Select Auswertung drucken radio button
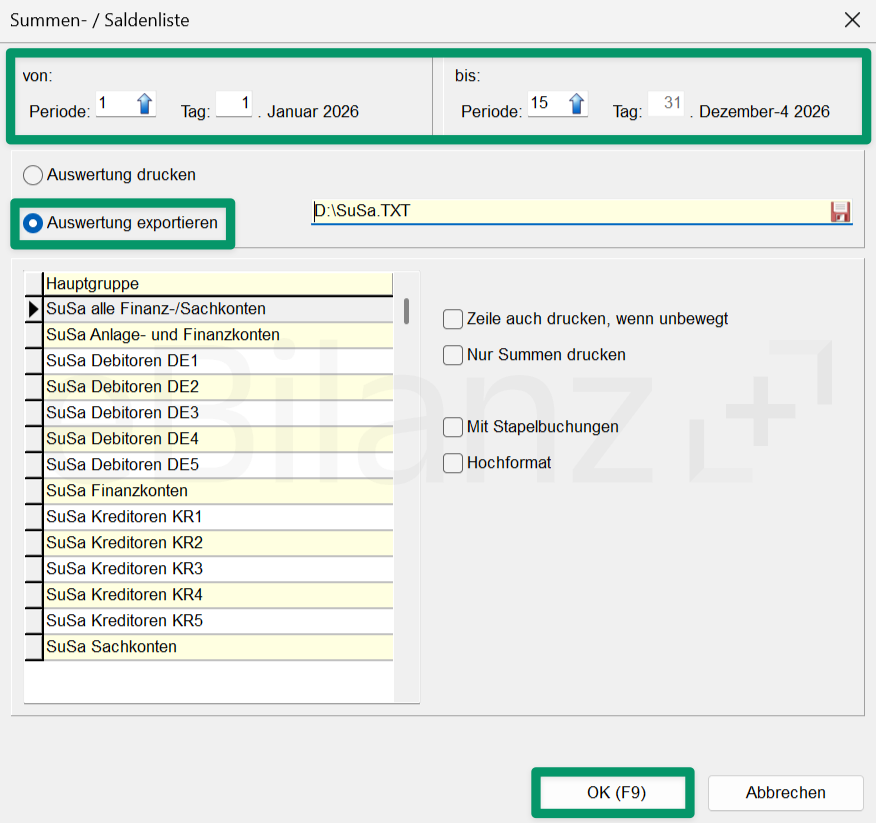Viewport: 876px width, 823px height. point(33,175)
